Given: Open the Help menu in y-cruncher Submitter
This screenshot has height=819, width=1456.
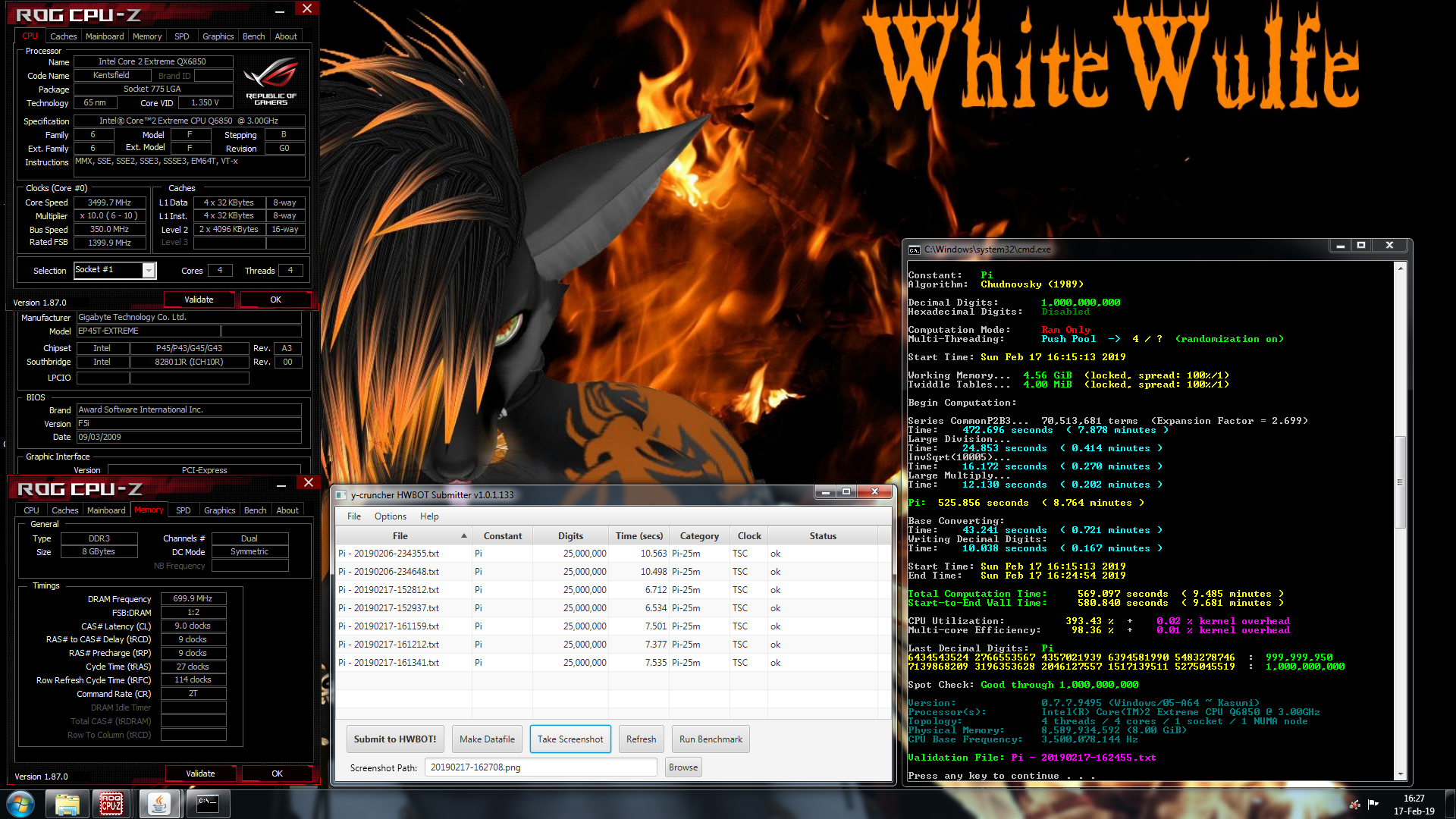Looking at the screenshot, I should (429, 516).
